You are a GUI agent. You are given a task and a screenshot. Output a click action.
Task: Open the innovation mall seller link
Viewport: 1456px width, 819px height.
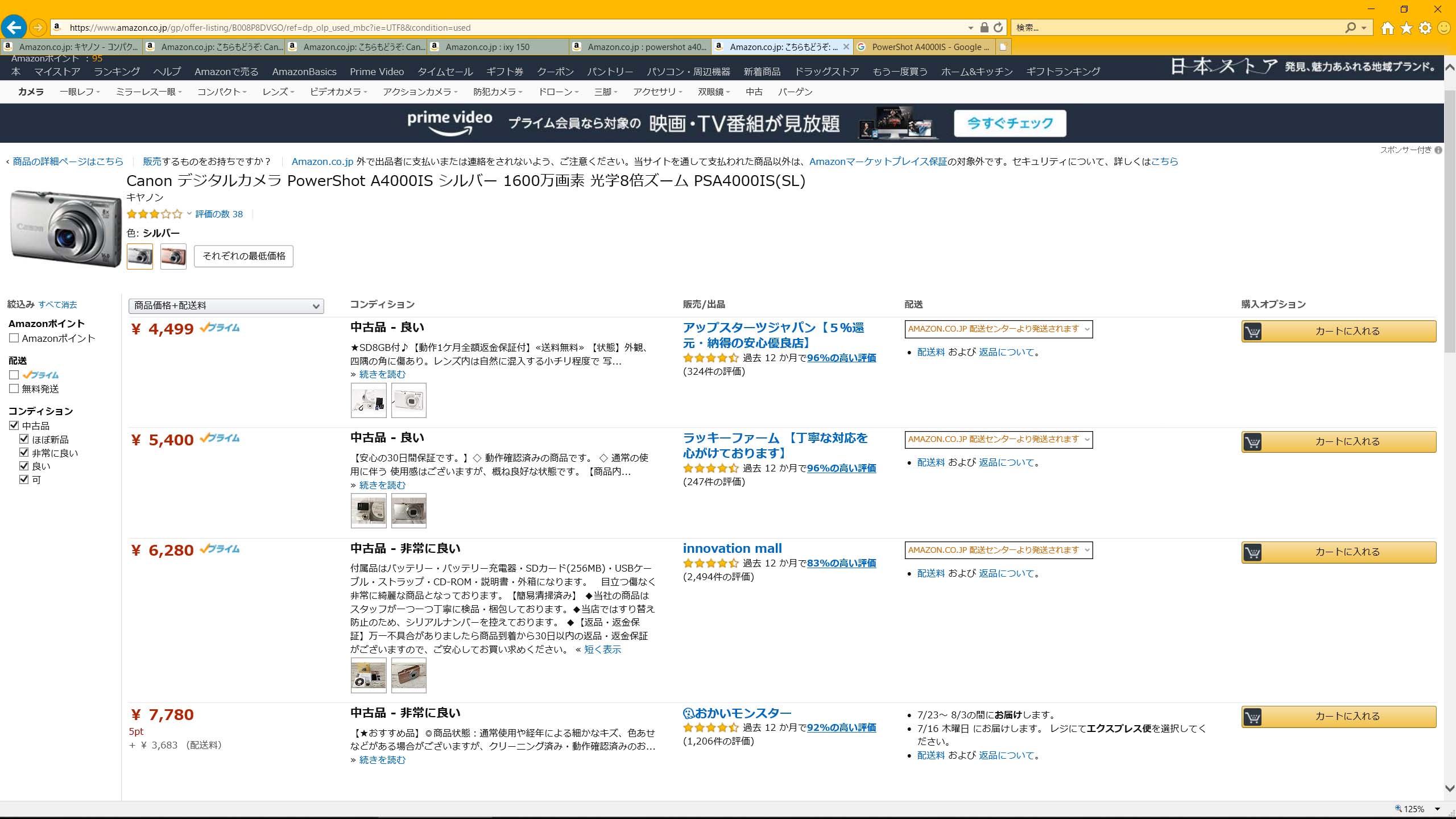click(x=732, y=548)
